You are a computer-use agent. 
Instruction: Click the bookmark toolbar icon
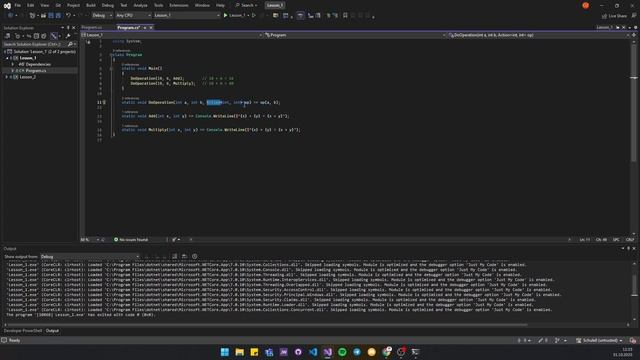(x=345, y=15)
